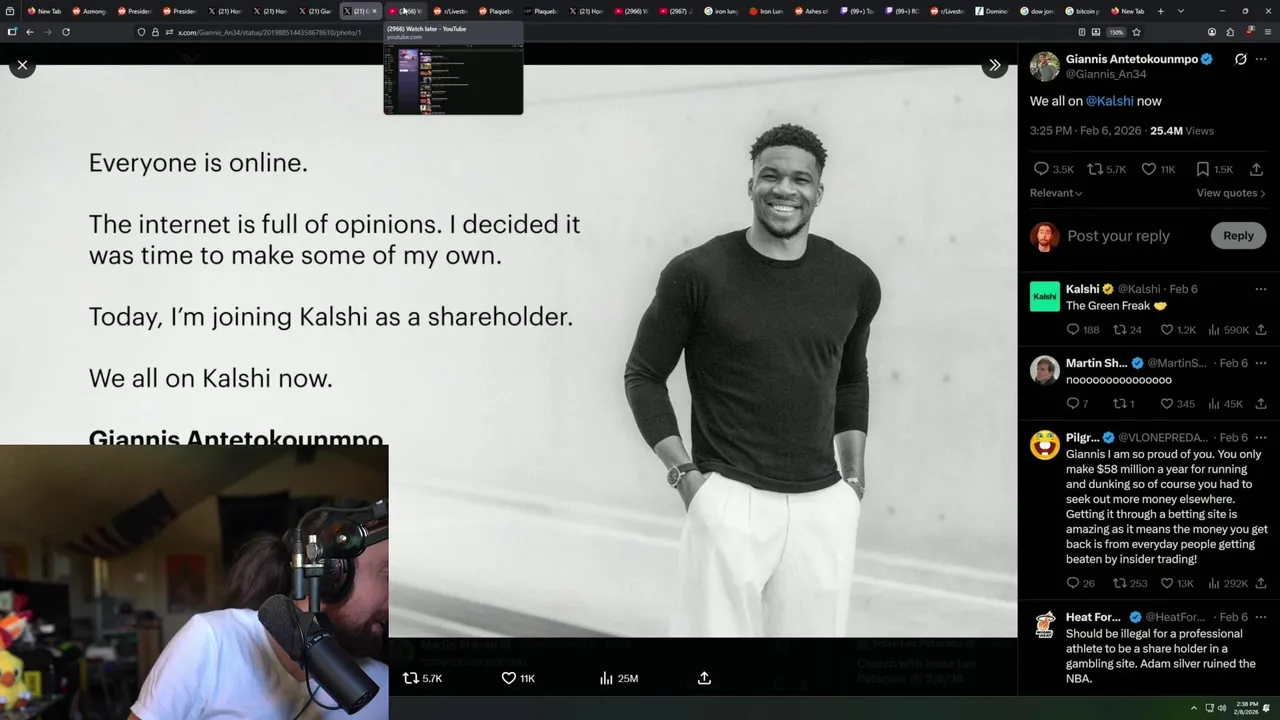1280x720 pixels.
Task: Share icon in photo viewer bar
Action: (x=704, y=678)
